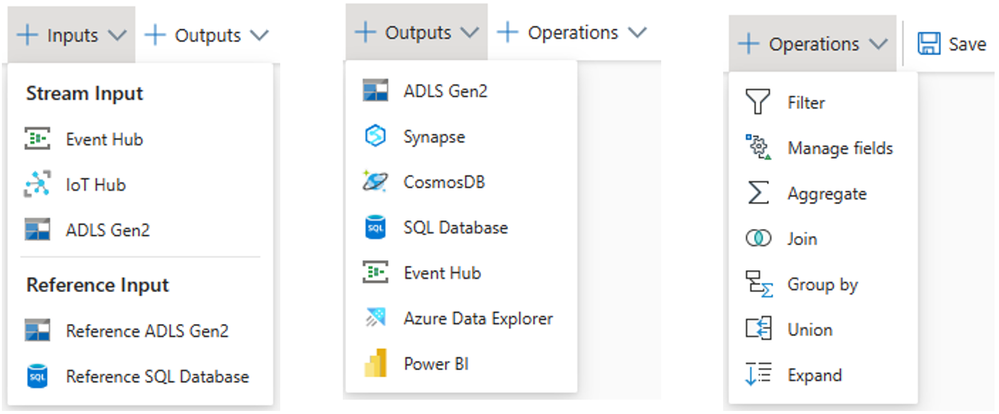Image resolution: width=999 pixels, height=414 pixels.
Task: Click the Save button
Action: 952,44
